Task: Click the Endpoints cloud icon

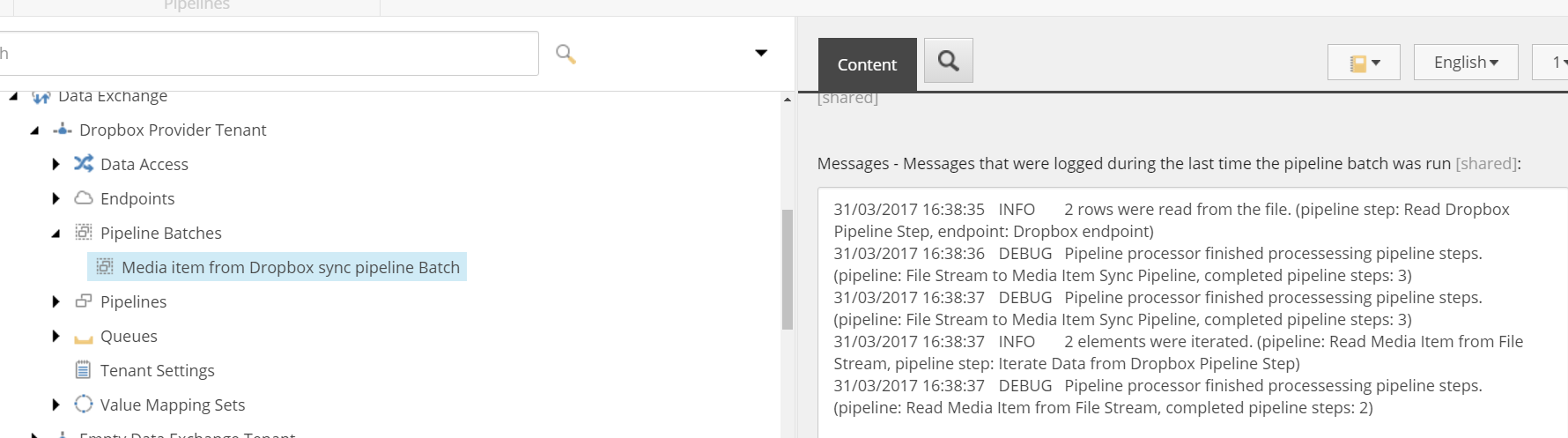Action: [84, 198]
